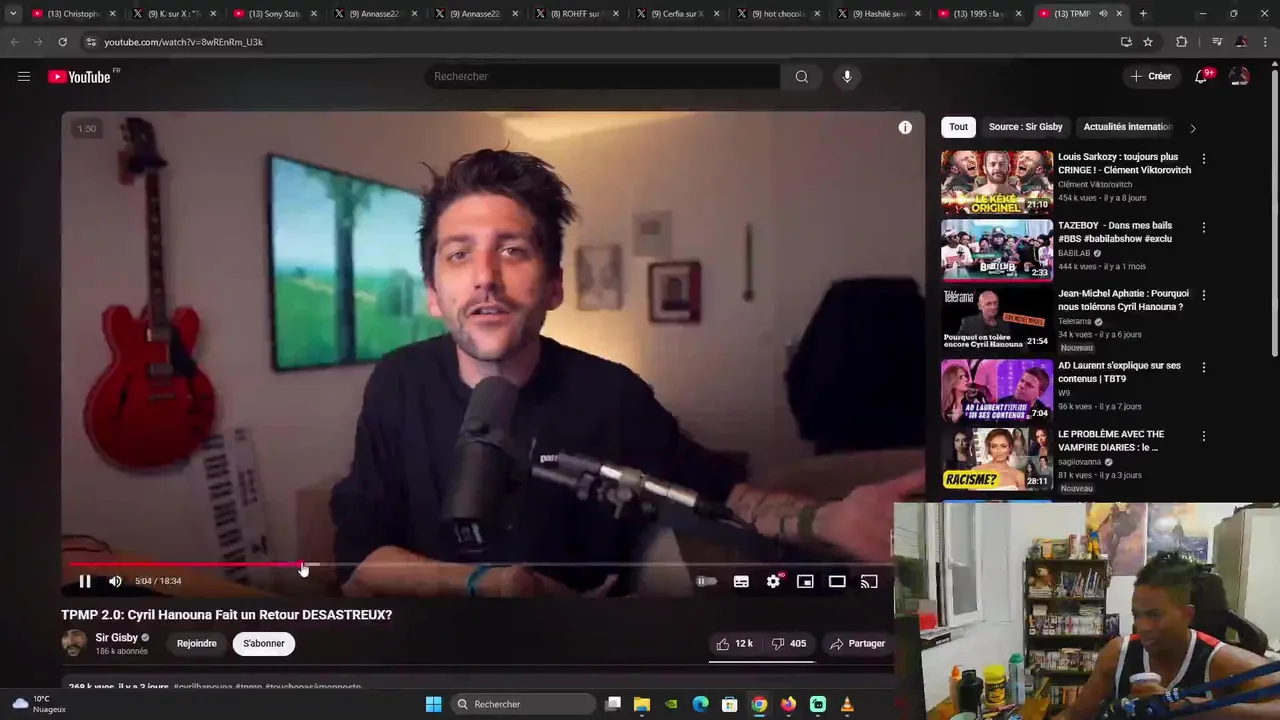This screenshot has width=1280, height=720.
Task: Open options for TAZEBOY video
Action: [1203, 228]
